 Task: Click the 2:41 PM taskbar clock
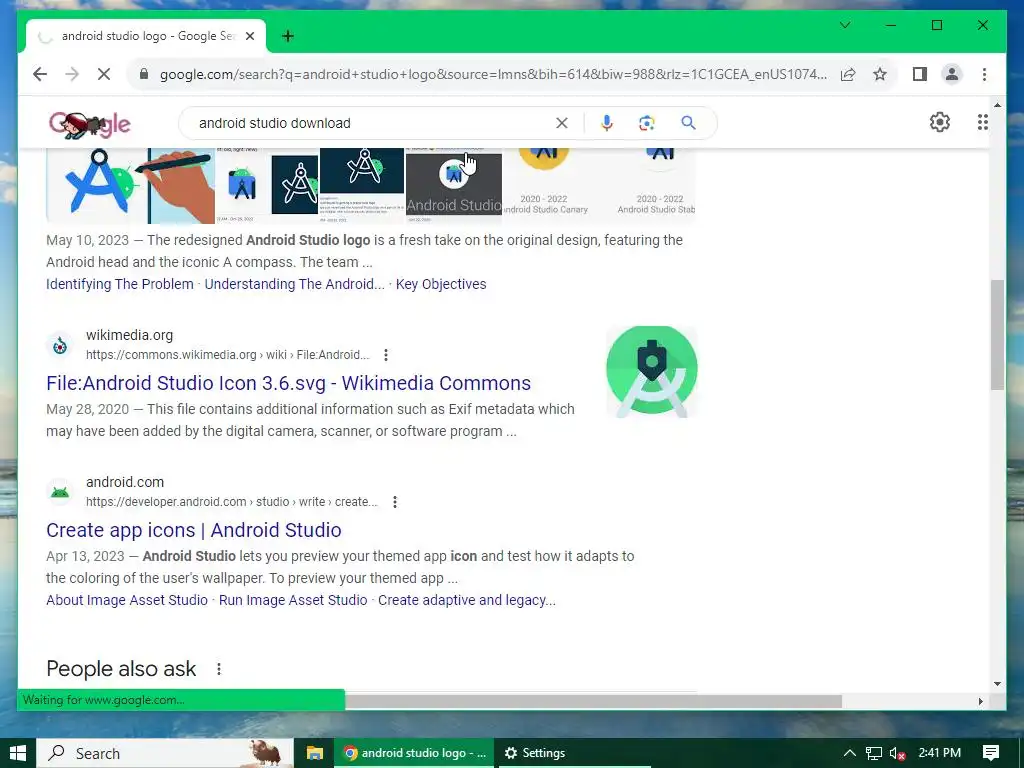tap(939, 753)
